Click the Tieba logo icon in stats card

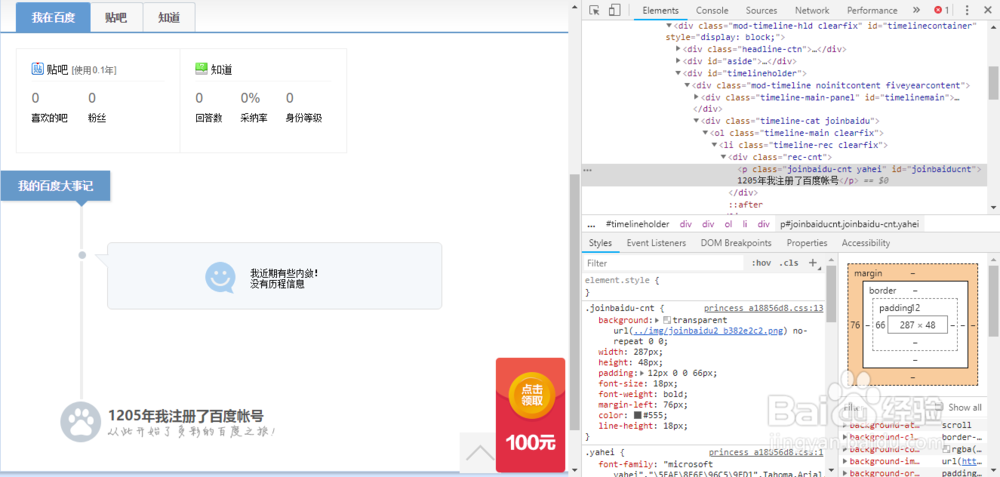[x=38, y=69]
